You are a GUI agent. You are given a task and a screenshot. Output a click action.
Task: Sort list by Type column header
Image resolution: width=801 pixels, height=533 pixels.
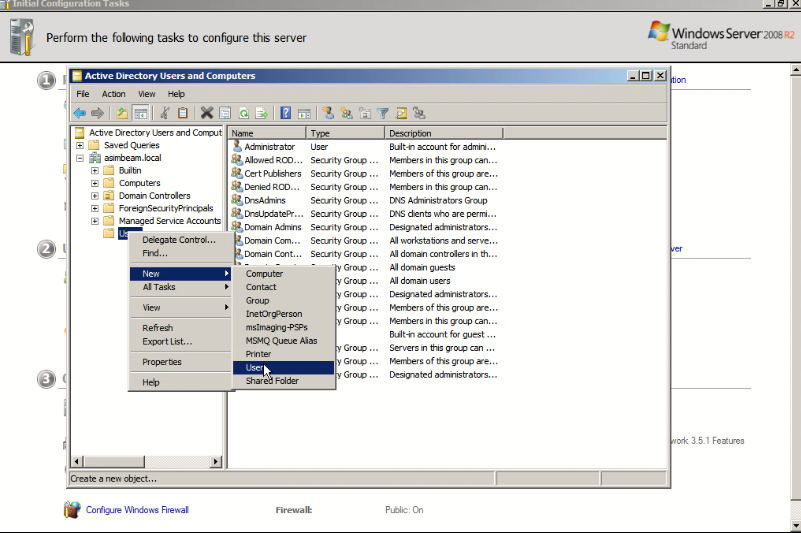[345, 133]
